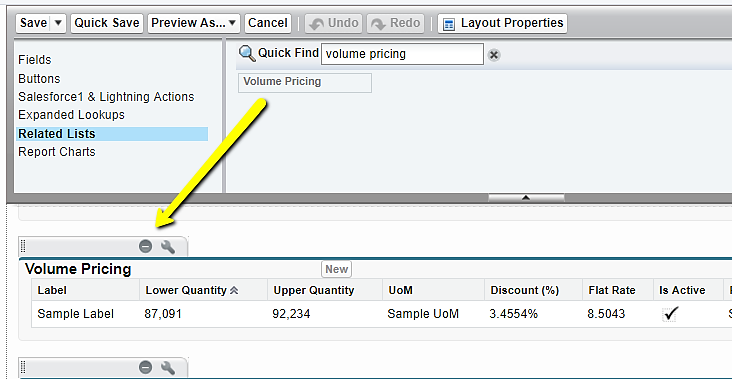Image resolution: width=732 pixels, height=379 pixels.
Task: Select Fields in the palette list
Action: [x=35, y=60]
